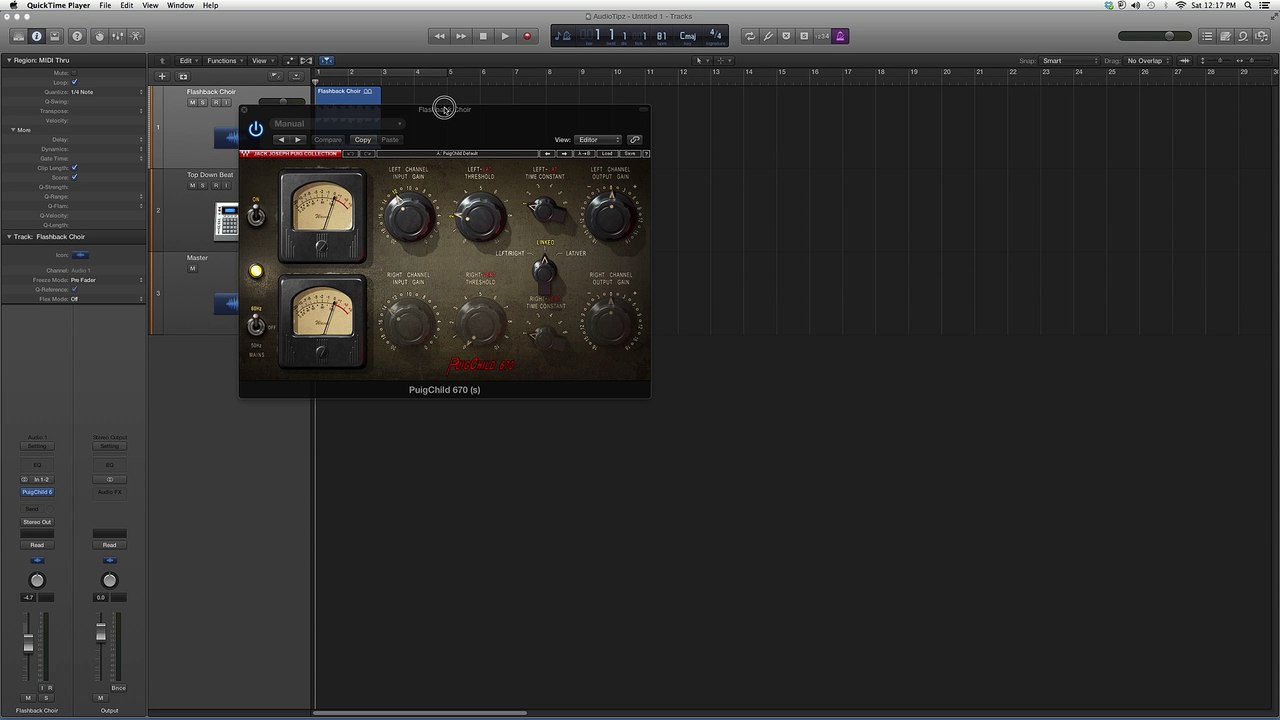Select next preset with right arrow button
The height and width of the screenshot is (720, 1280).
(298, 140)
